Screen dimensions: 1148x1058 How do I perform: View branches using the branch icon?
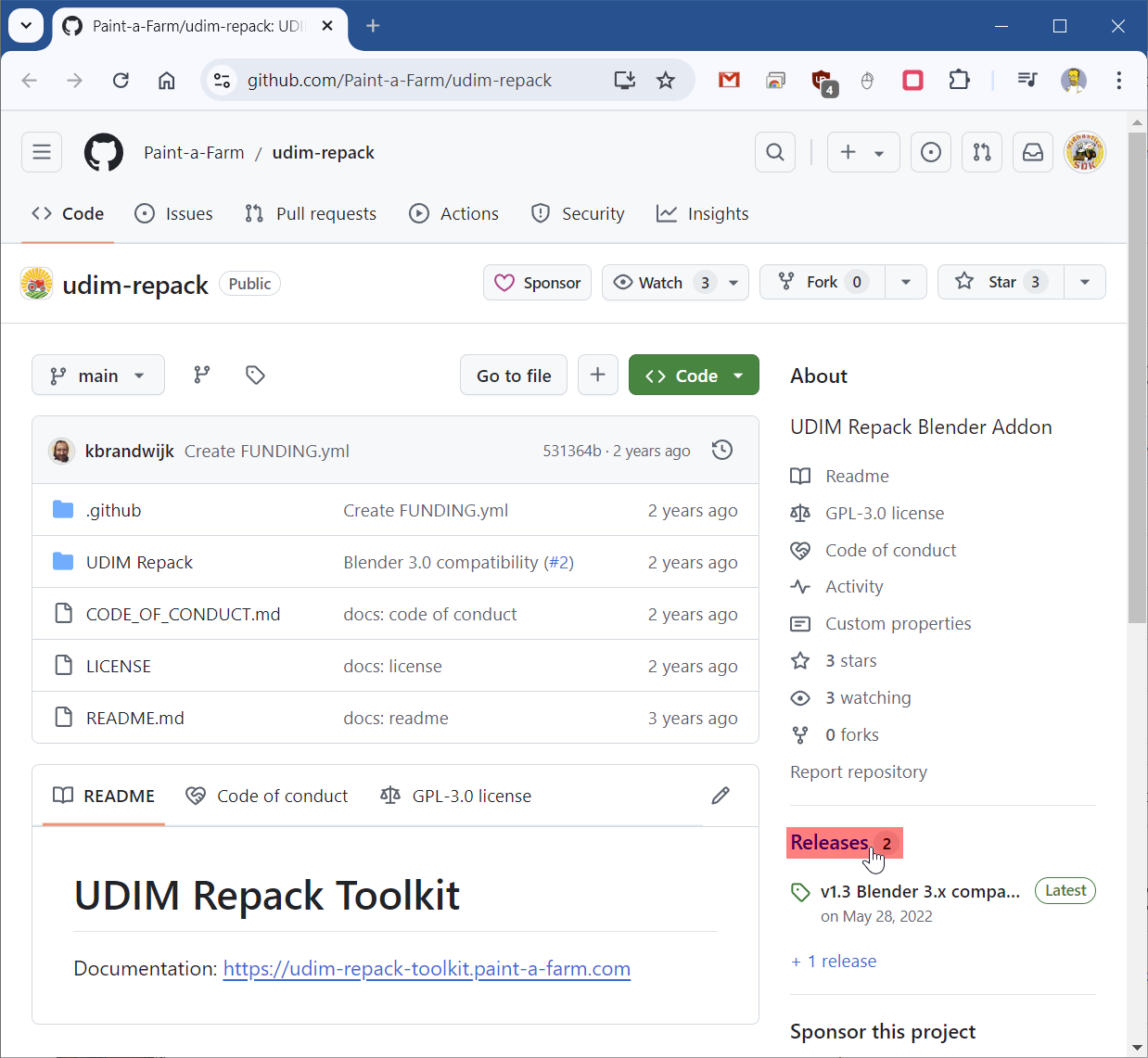tap(201, 375)
